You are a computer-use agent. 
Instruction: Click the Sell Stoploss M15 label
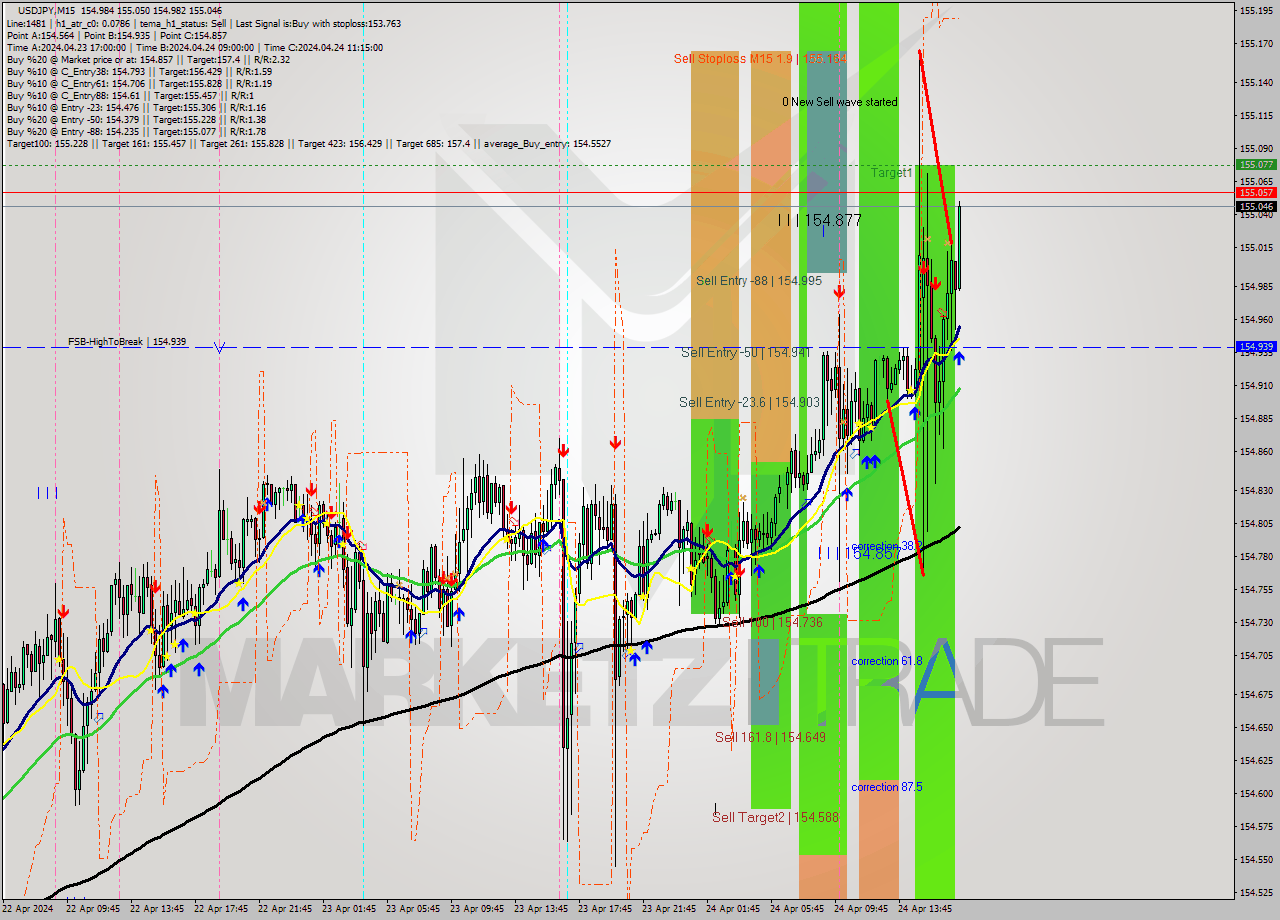tap(760, 59)
